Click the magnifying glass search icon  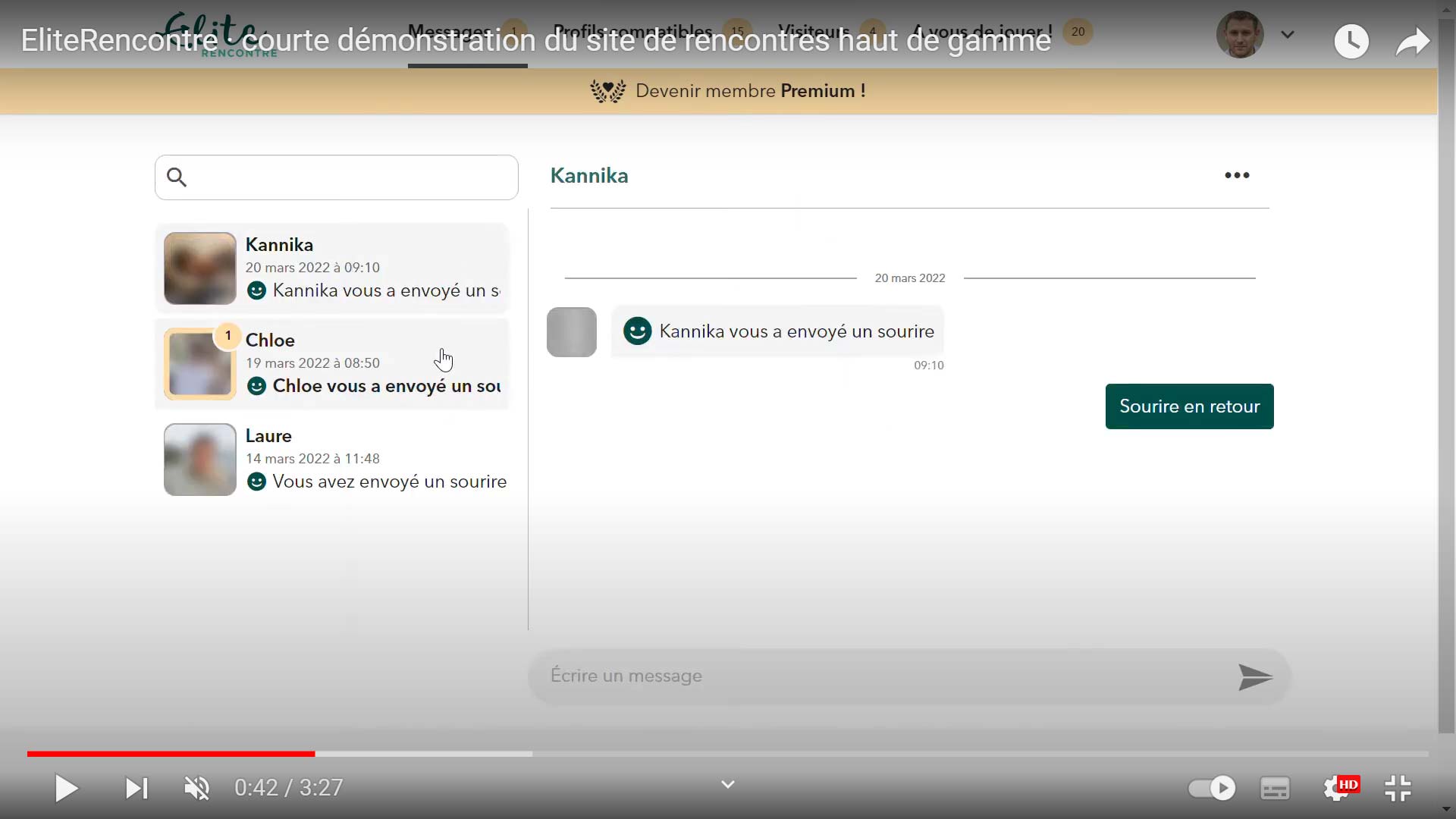(177, 177)
